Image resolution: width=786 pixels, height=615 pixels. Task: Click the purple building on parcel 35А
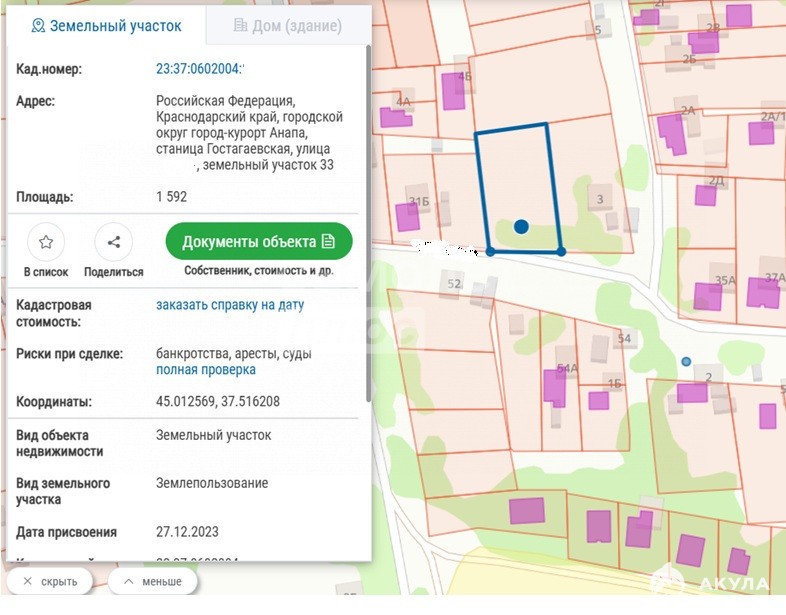coord(708,297)
